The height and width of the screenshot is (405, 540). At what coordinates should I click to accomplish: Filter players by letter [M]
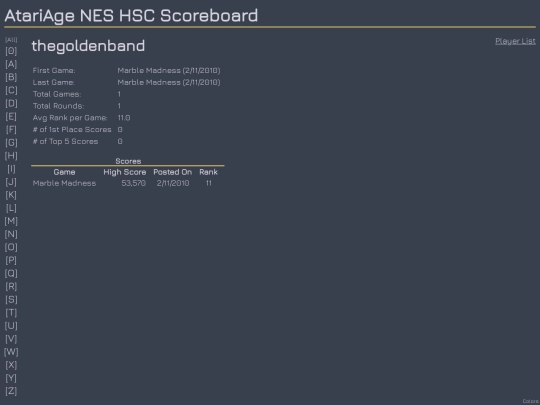(x=11, y=221)
